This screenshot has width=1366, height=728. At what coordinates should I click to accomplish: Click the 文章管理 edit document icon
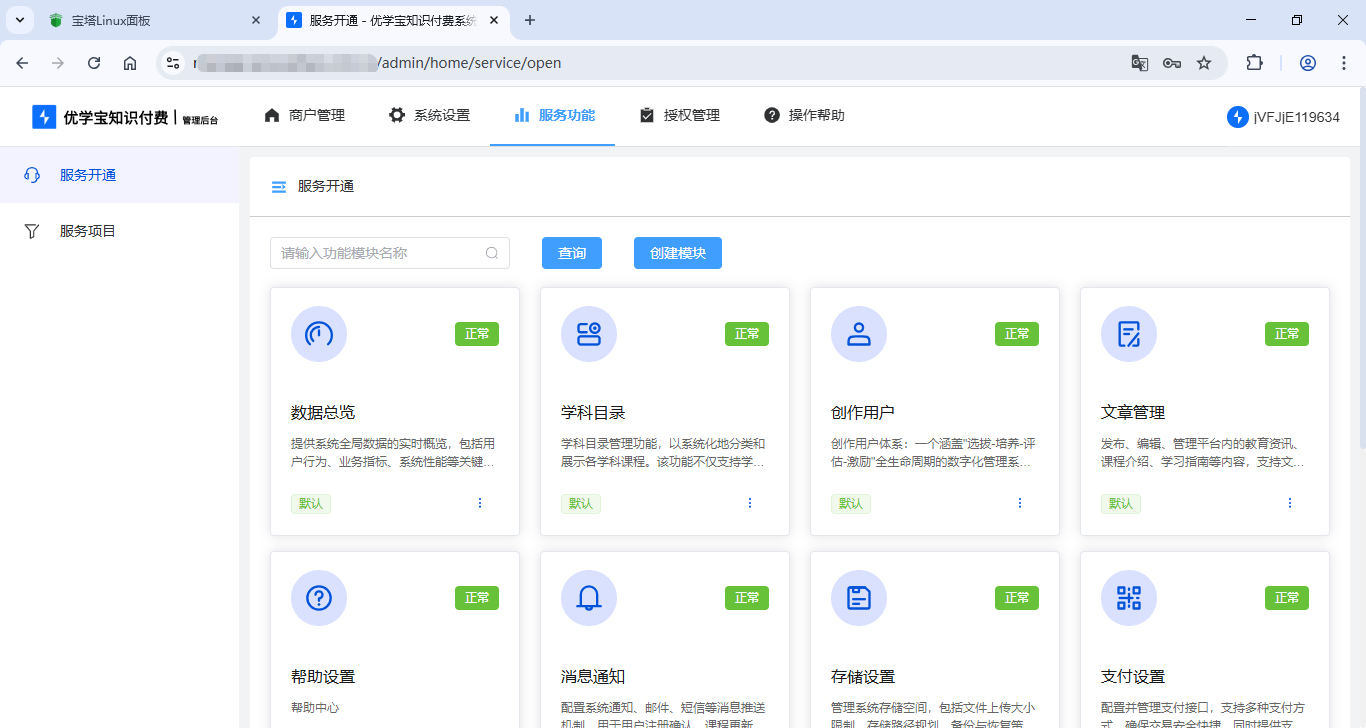[x=1128, y=334]
